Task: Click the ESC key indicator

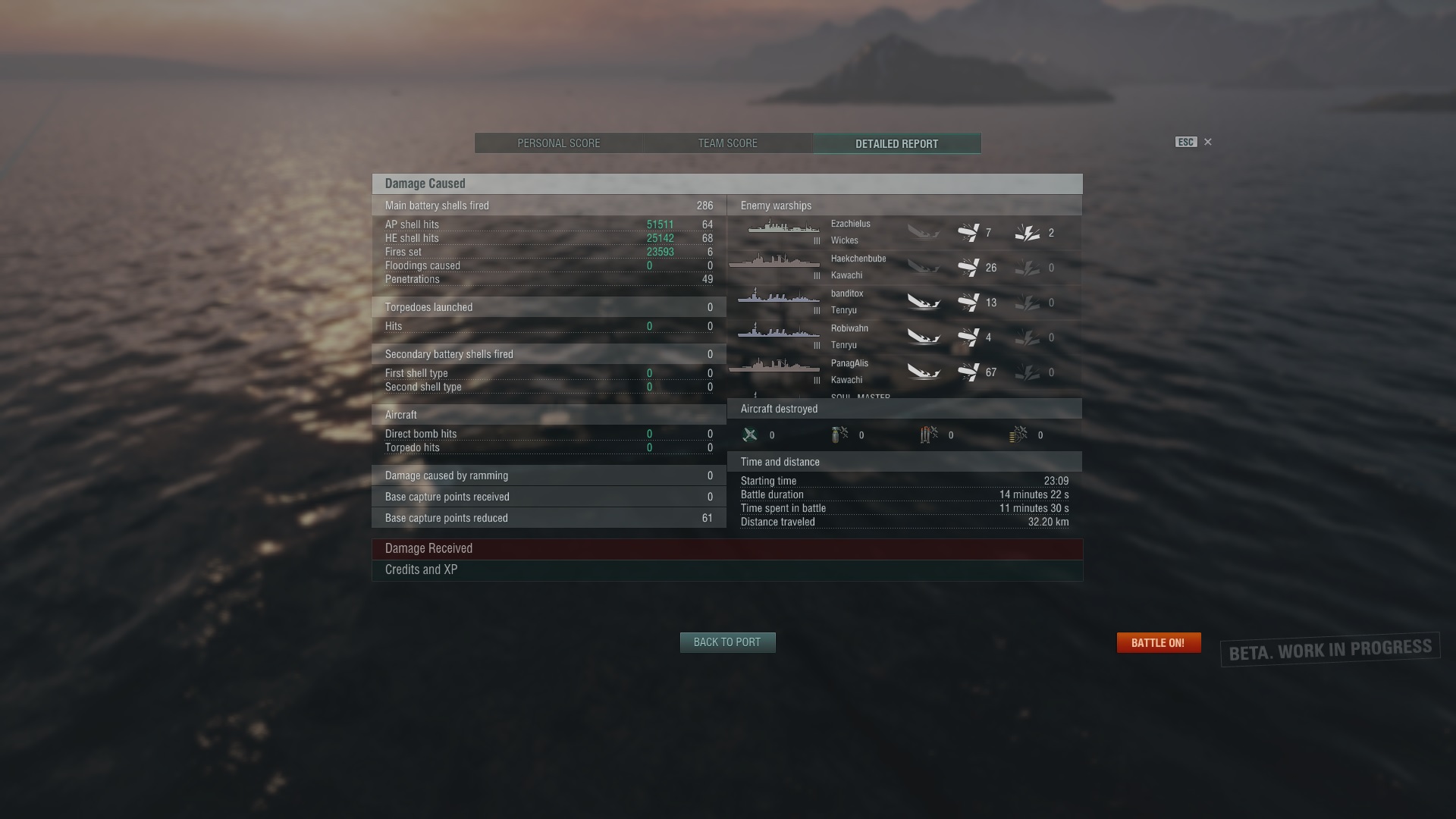Action: [1186, 142]
